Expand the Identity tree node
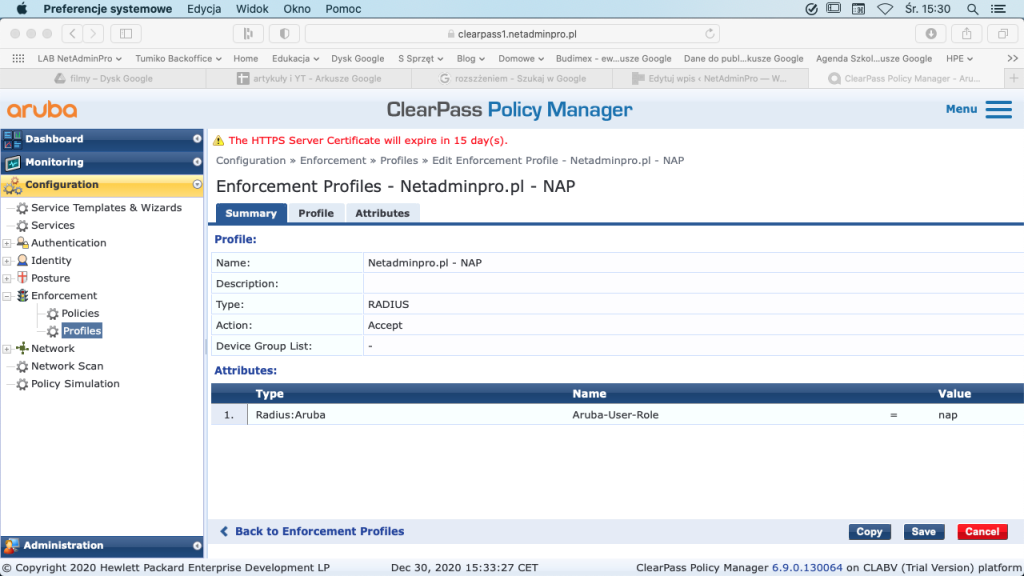This screenshot has width=1024, height=576. pos(7,261)
